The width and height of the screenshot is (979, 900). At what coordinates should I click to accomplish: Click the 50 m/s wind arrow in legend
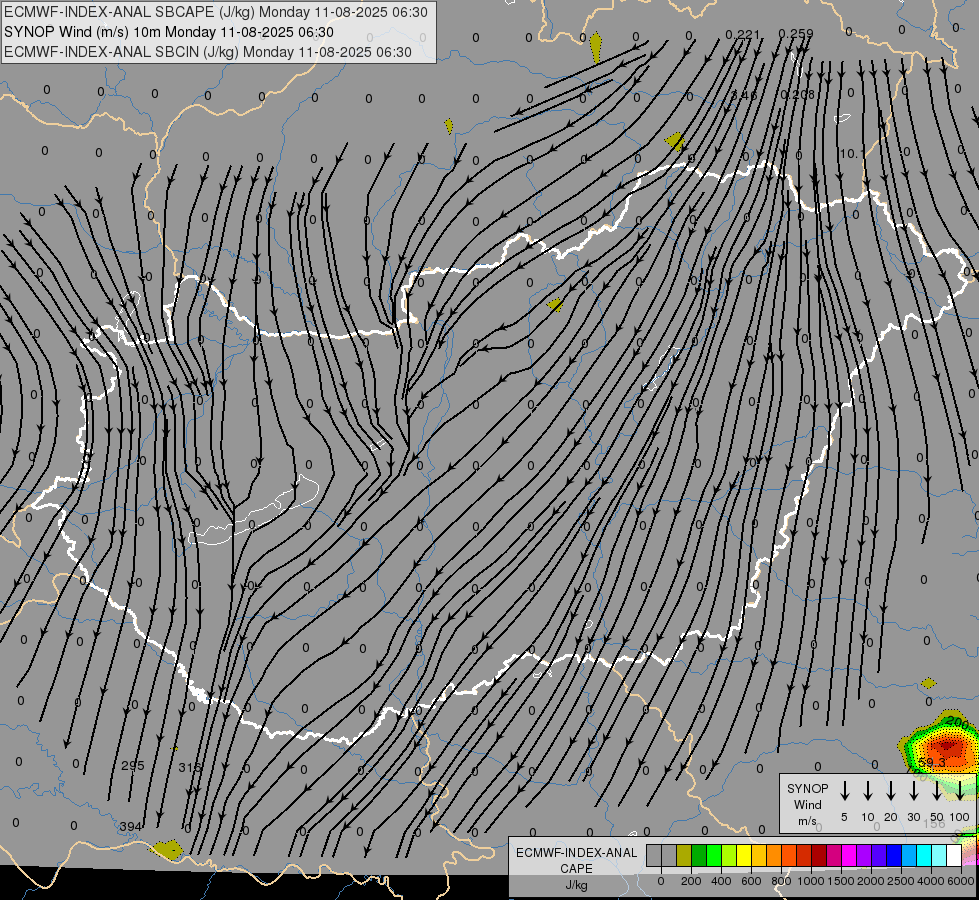(x=937, y=791)
